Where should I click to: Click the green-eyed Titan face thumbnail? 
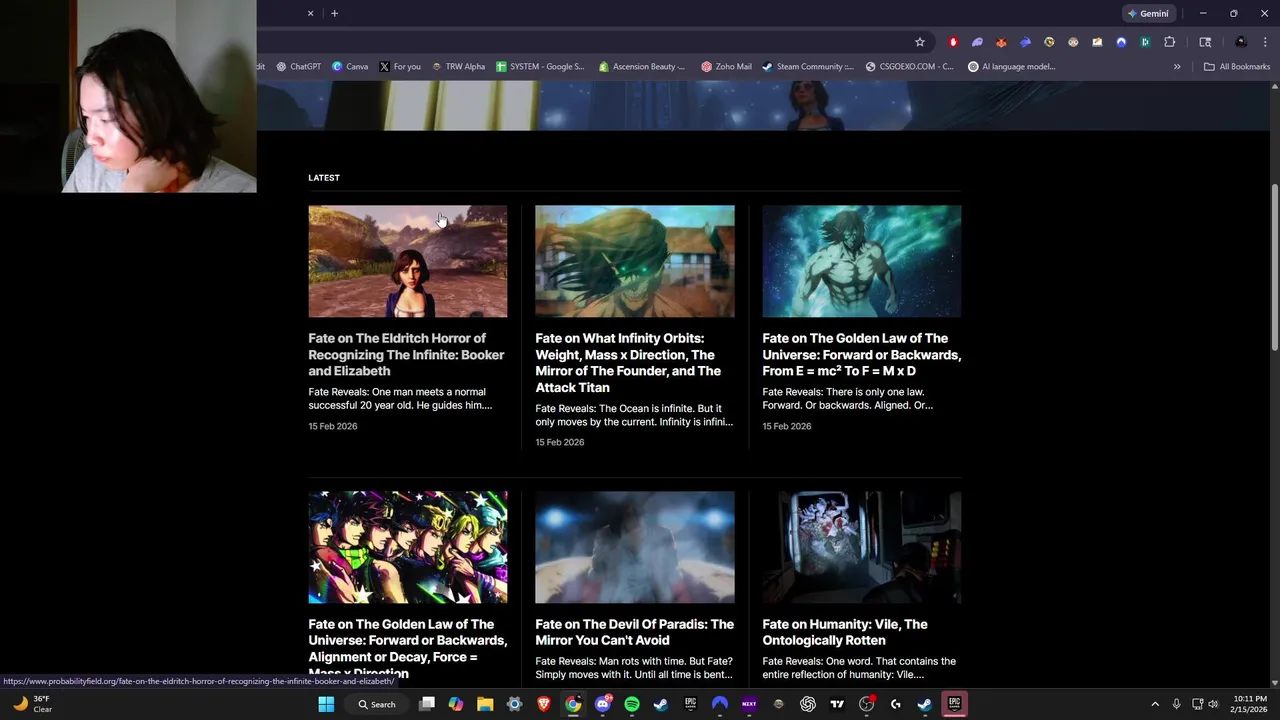(635, 261)
